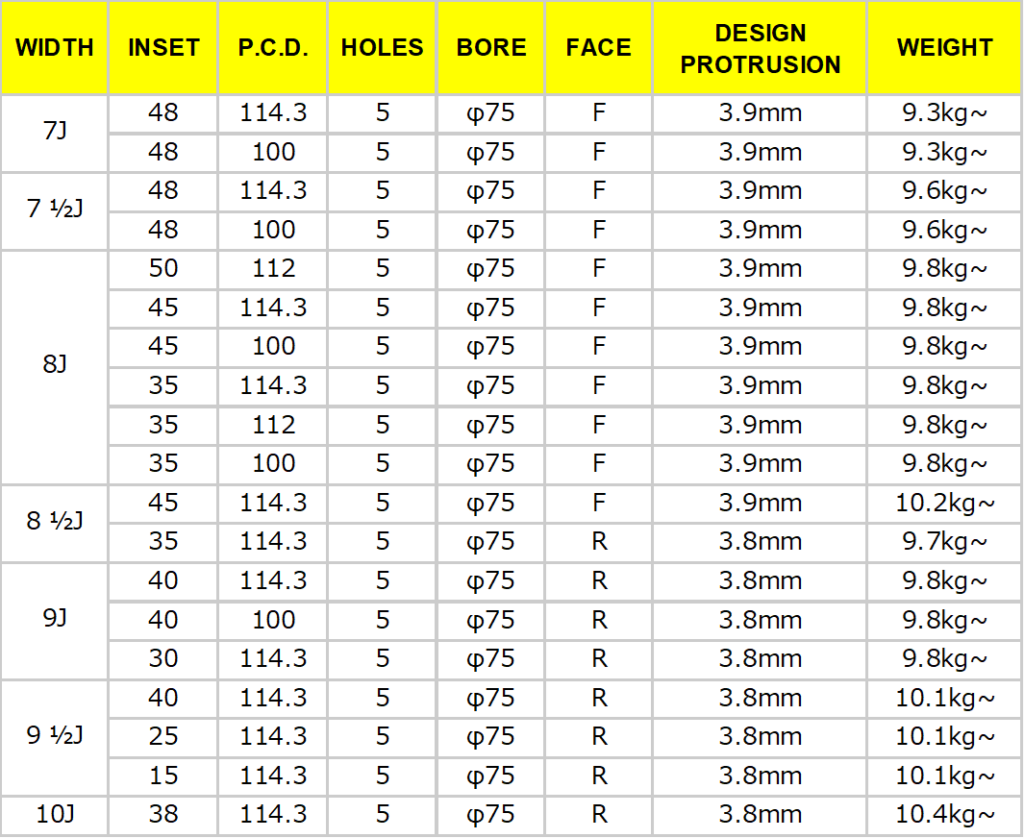Click 9.6kg~ in the 7 ½J 114.3 row
This screenshot has width=1024, height=838.
pyautogui.click(x=944, y=192)
